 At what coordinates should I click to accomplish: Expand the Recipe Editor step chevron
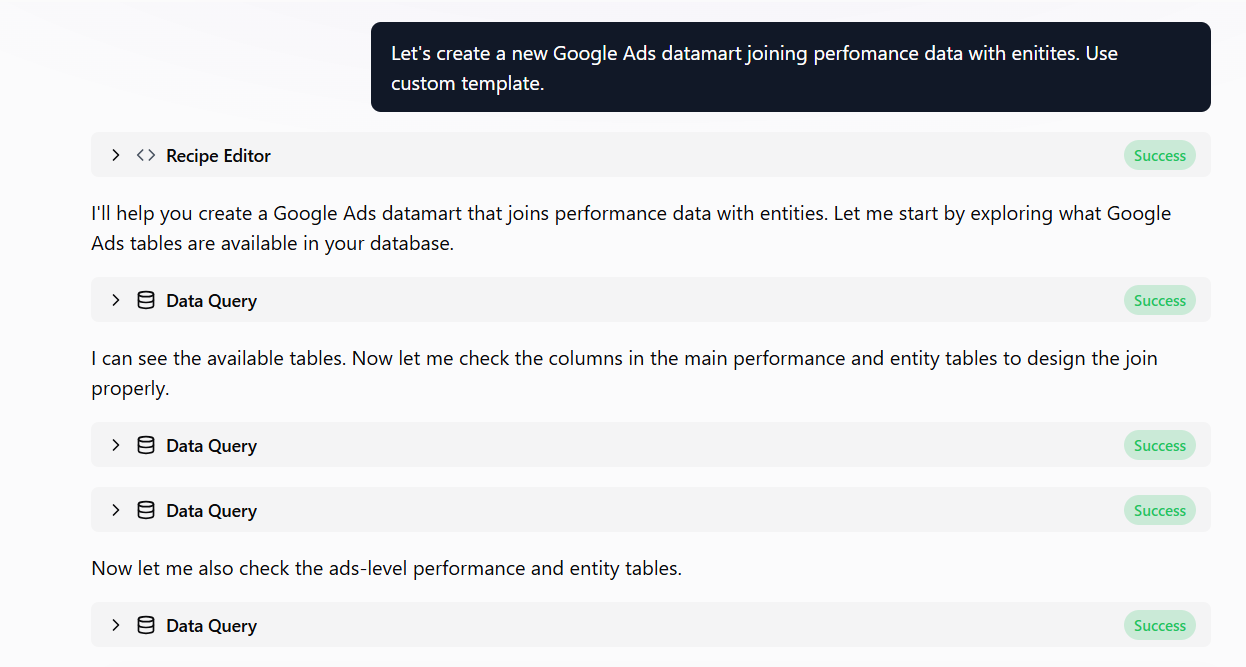click(x=116, y=155)
